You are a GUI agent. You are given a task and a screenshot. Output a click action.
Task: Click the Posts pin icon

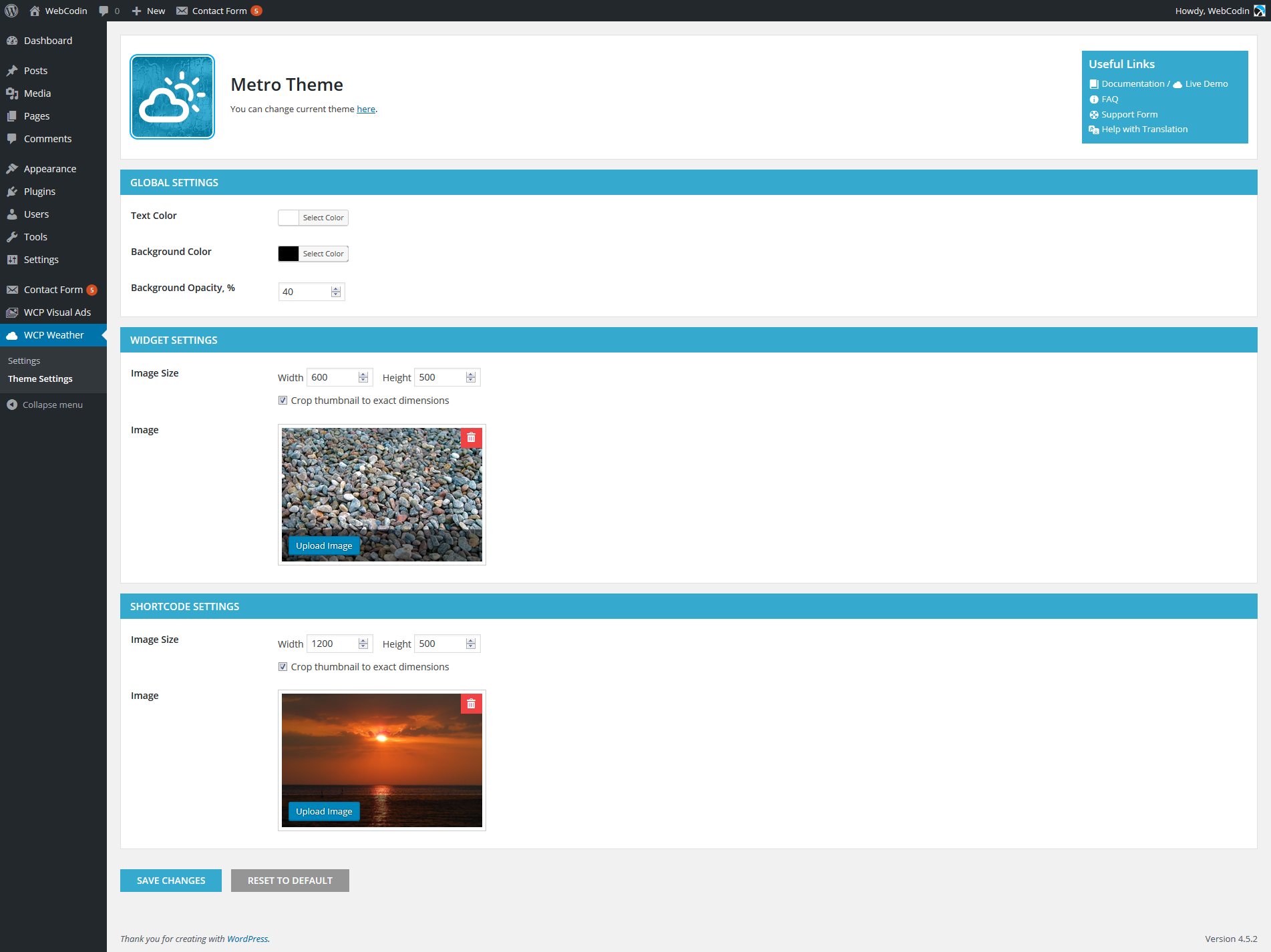12,71
